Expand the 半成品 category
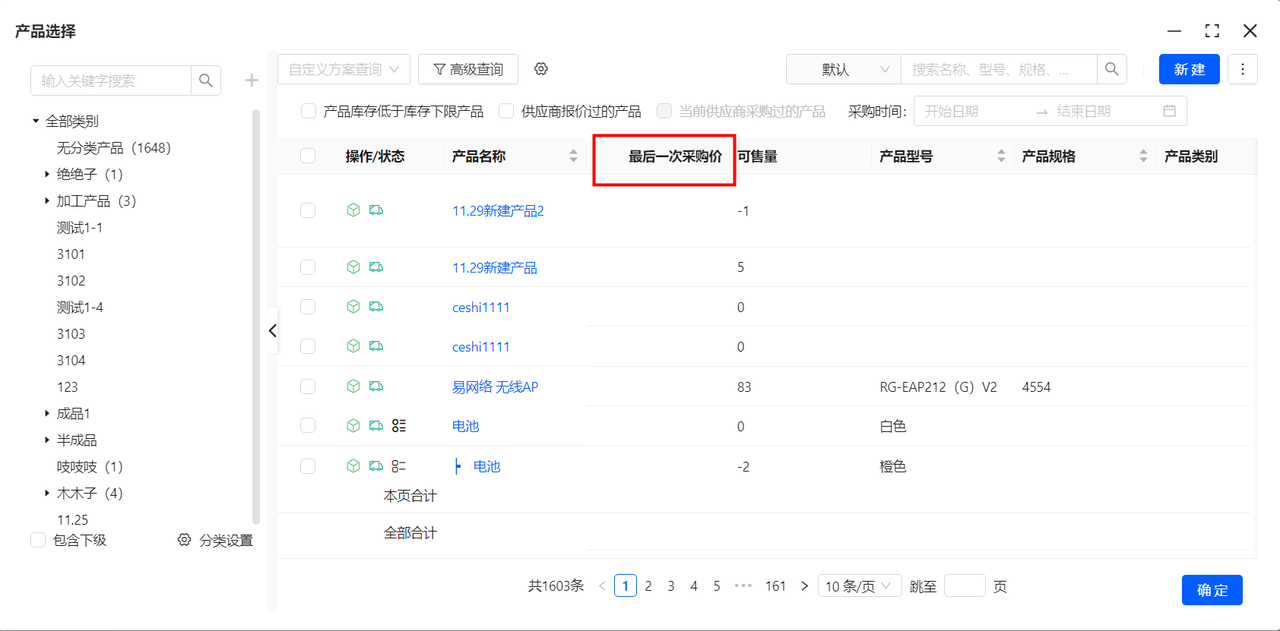The height and width of the screenshot is (631, 1280). [x=47, y=440]
